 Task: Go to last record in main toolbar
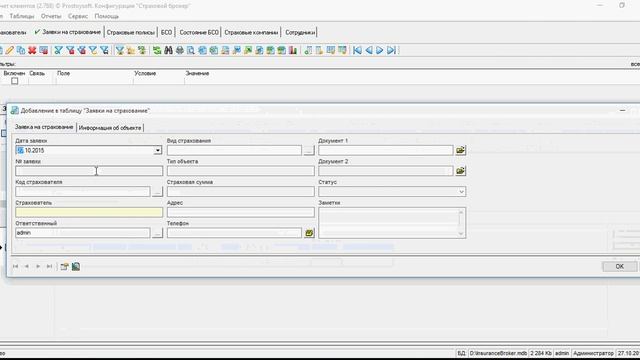click(x=391, y=50)
